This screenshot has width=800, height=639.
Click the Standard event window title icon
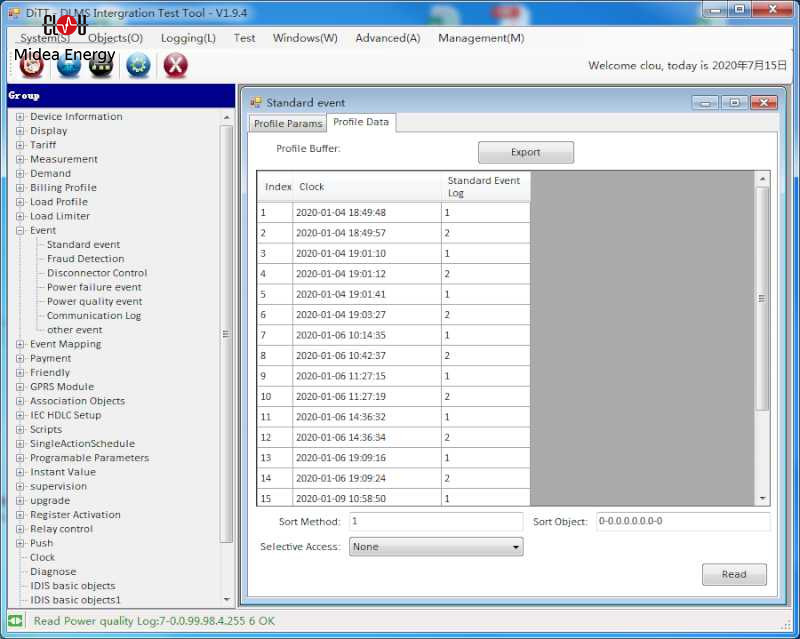[258, 102]
